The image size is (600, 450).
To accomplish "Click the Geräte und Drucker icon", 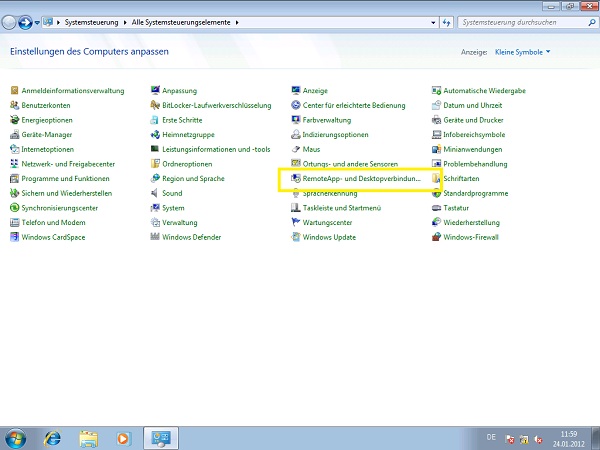I will pyautogui.click(x=436, y=120).
